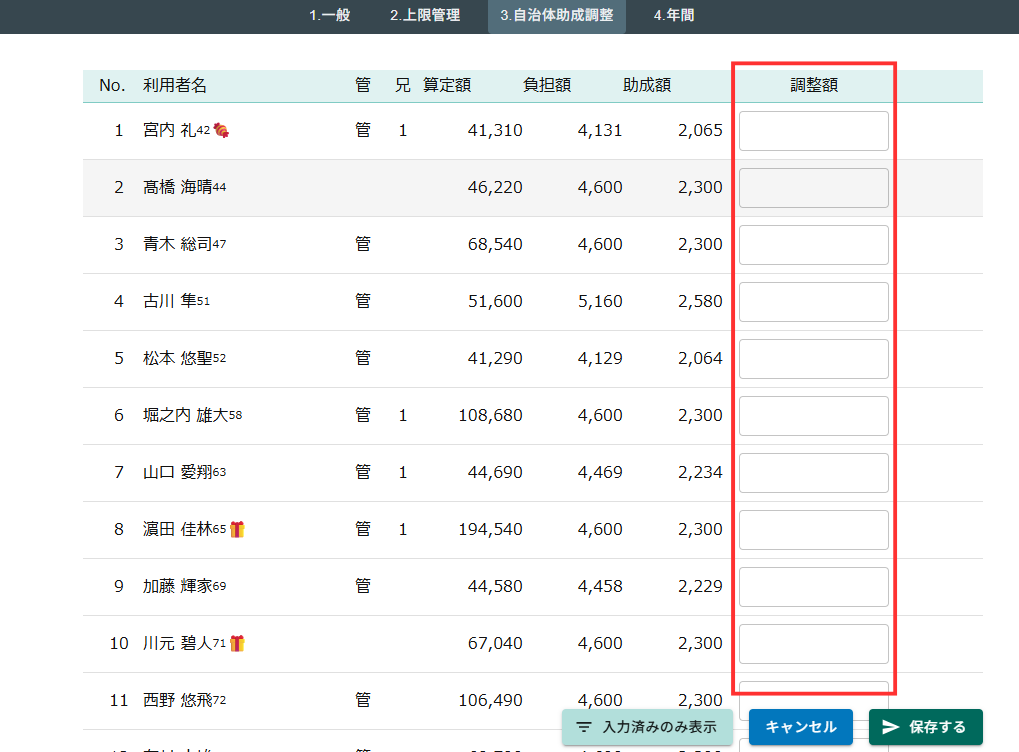The width and height of the screenshot is (1019, 752).
Task: Select the 調整額 box for 加藤 輝家
Action: (813, 587)
